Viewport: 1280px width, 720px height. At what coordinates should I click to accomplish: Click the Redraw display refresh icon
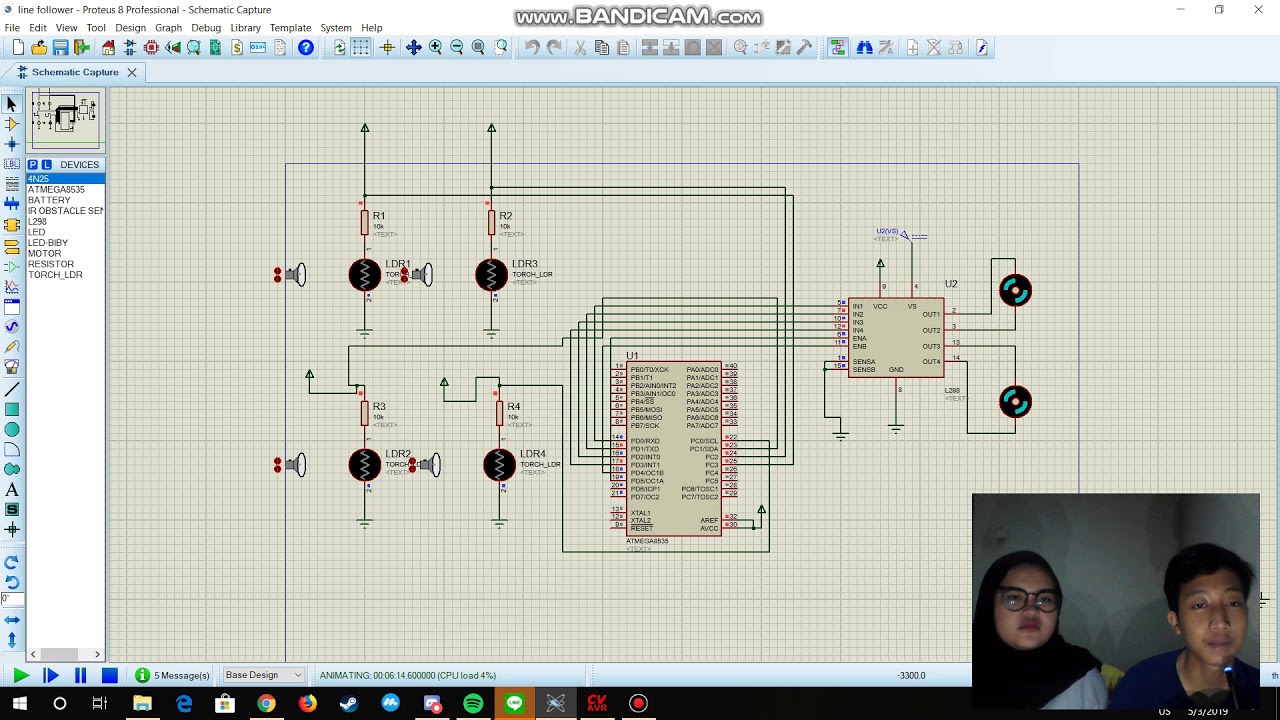[340, 48]
